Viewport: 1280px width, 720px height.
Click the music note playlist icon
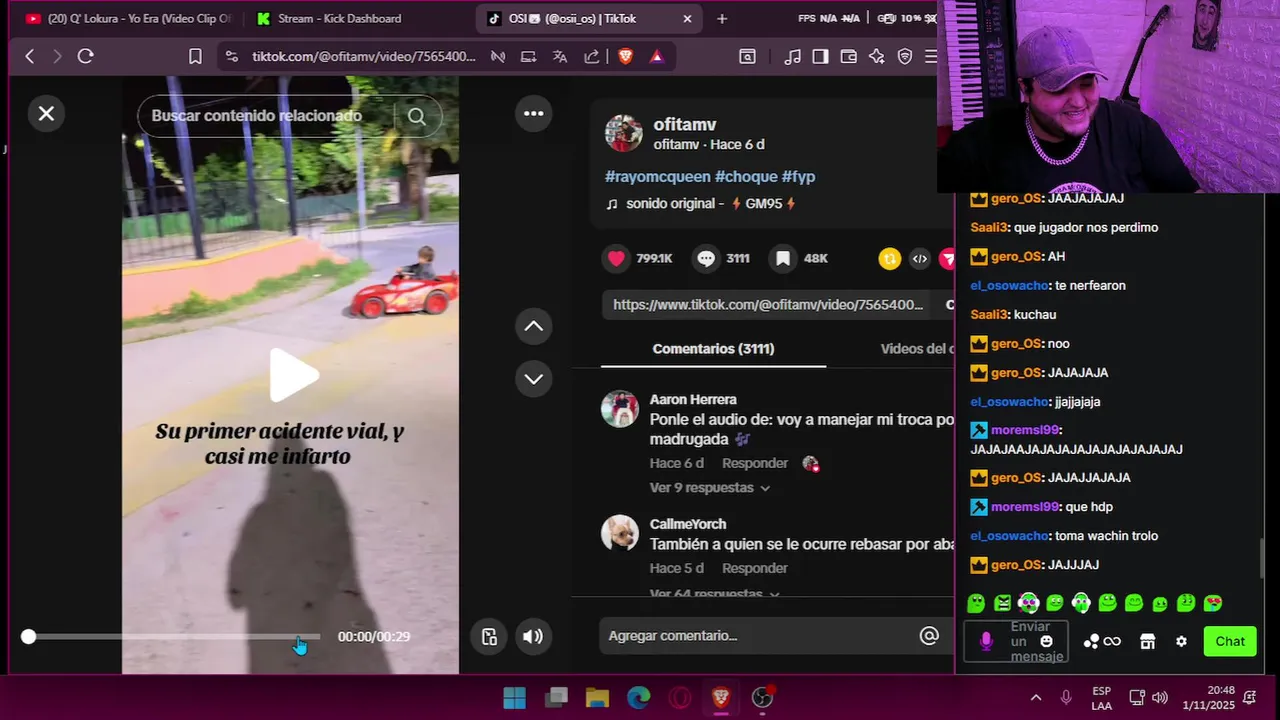[792, 57]
